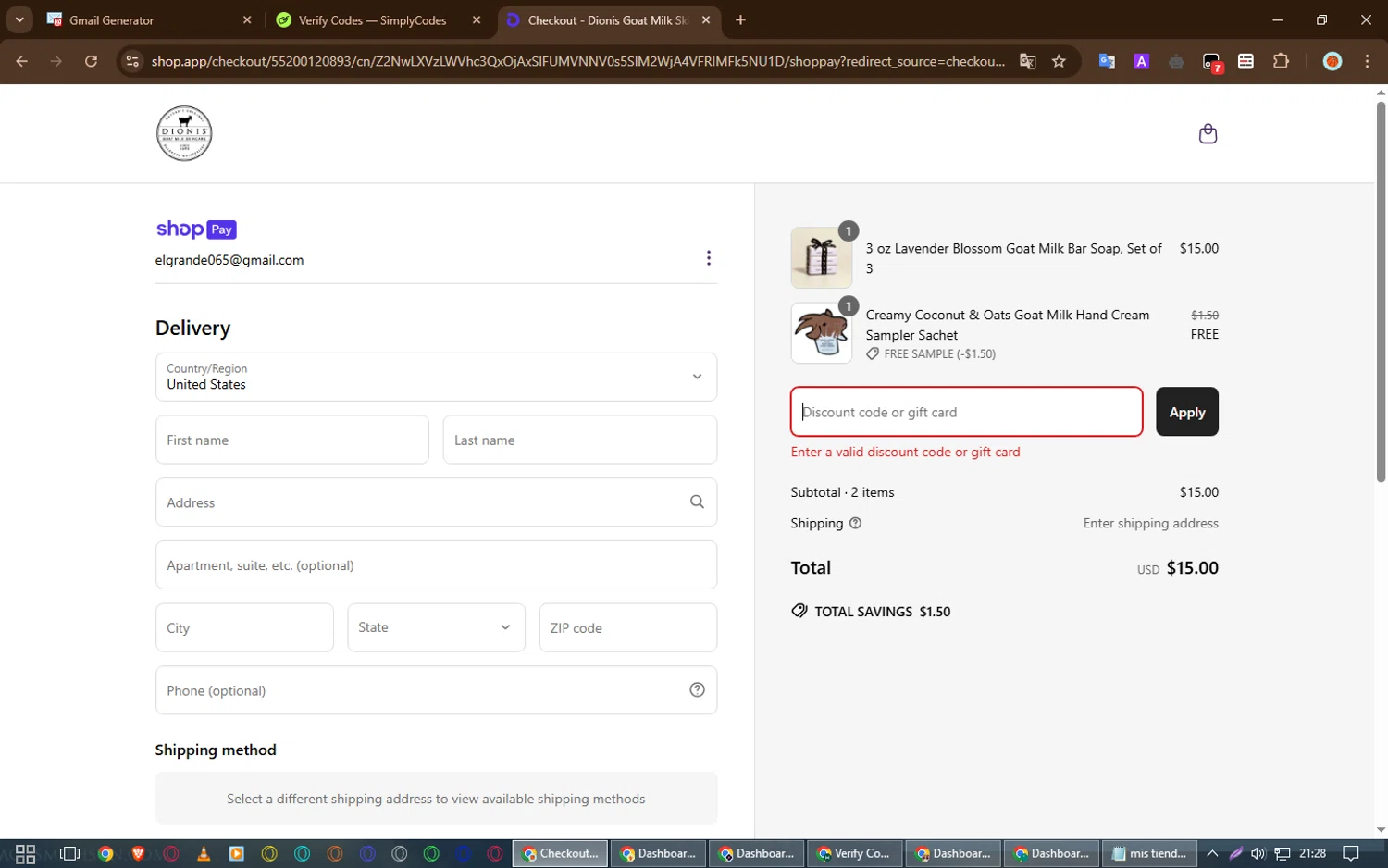Viewport: 1388px width, 868px height.
Task: Open Chrome's three-dot menu
Action: [1367, 61]
